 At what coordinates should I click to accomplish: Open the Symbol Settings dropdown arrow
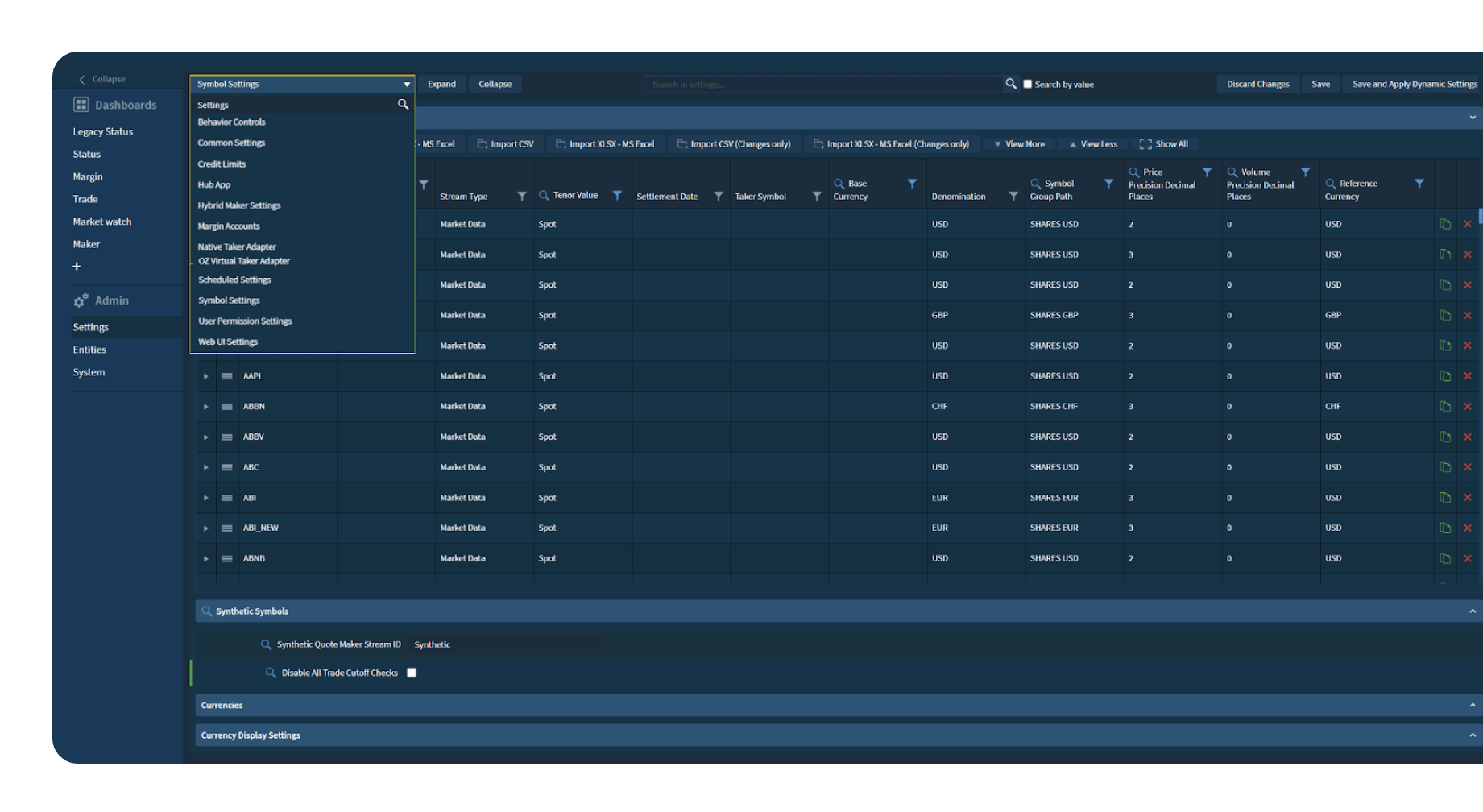tap(407, 84)
